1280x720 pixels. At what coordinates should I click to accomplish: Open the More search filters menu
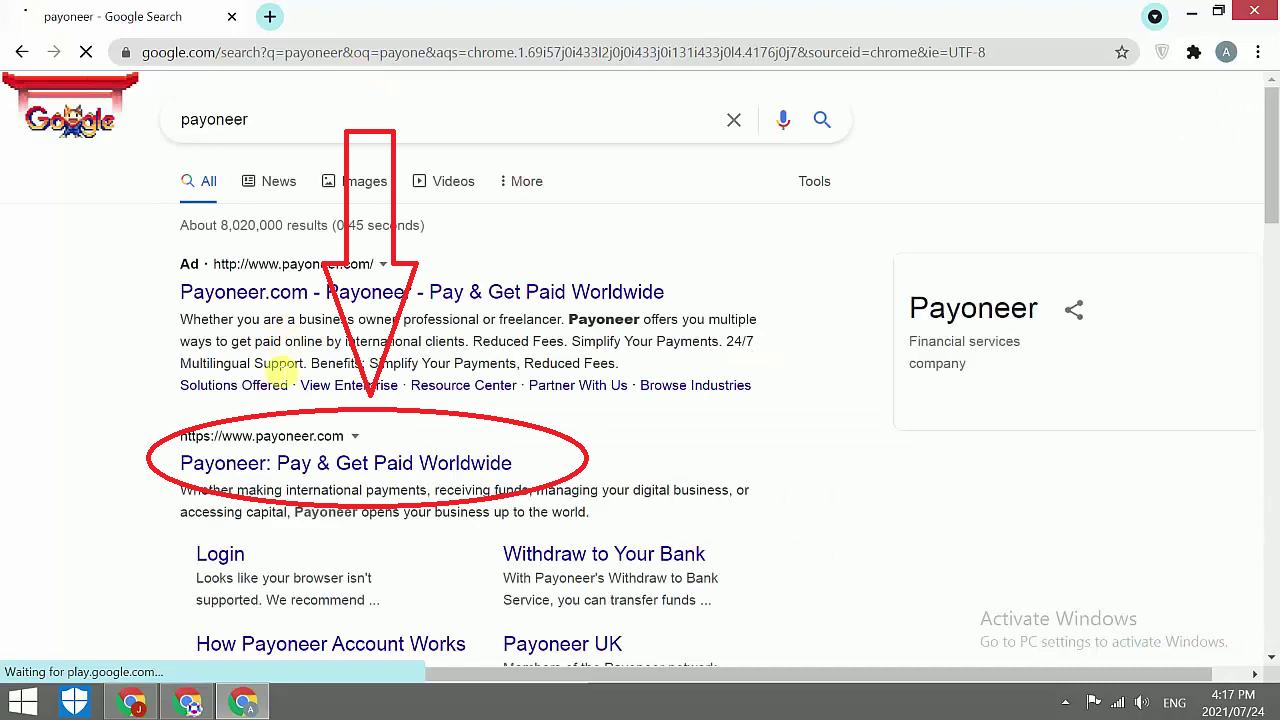click(521, 181)
